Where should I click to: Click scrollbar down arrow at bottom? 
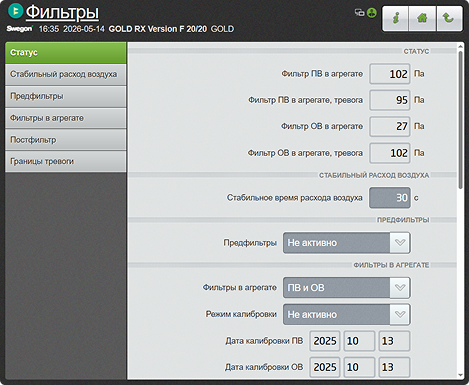(x=460, y=375)
